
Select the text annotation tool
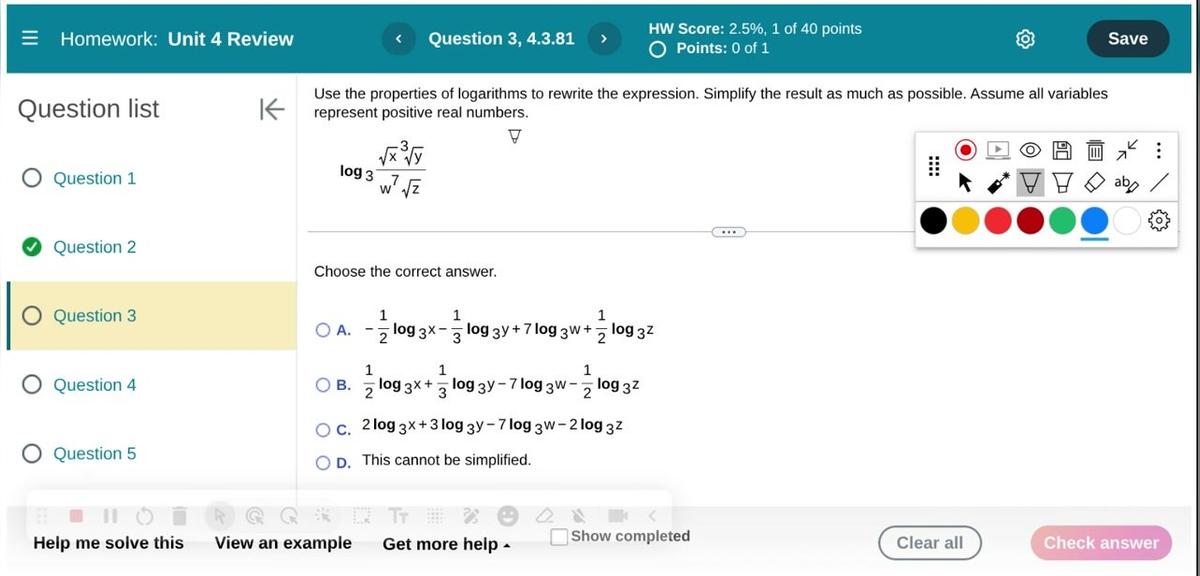(1126, 182)
